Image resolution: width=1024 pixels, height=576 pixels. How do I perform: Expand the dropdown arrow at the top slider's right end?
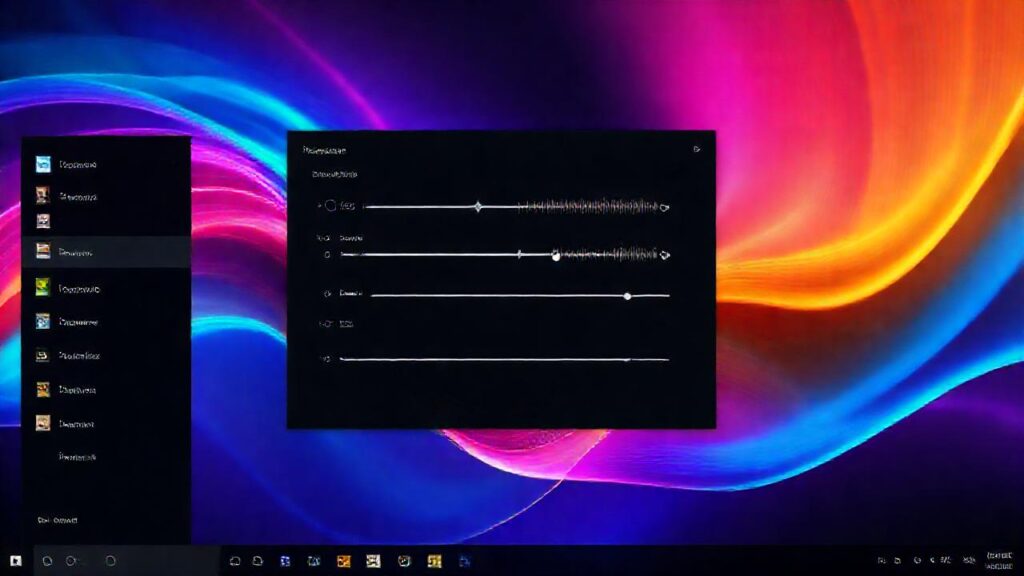663,208
